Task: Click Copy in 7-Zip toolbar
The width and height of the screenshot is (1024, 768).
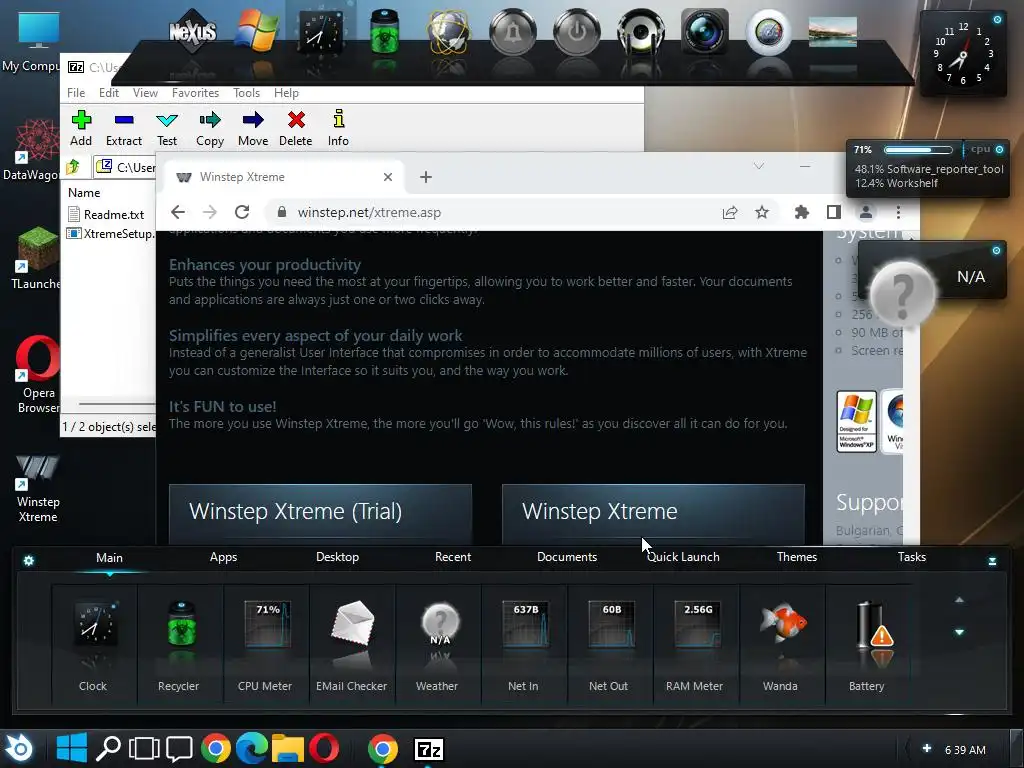Action: coord(210,129)
